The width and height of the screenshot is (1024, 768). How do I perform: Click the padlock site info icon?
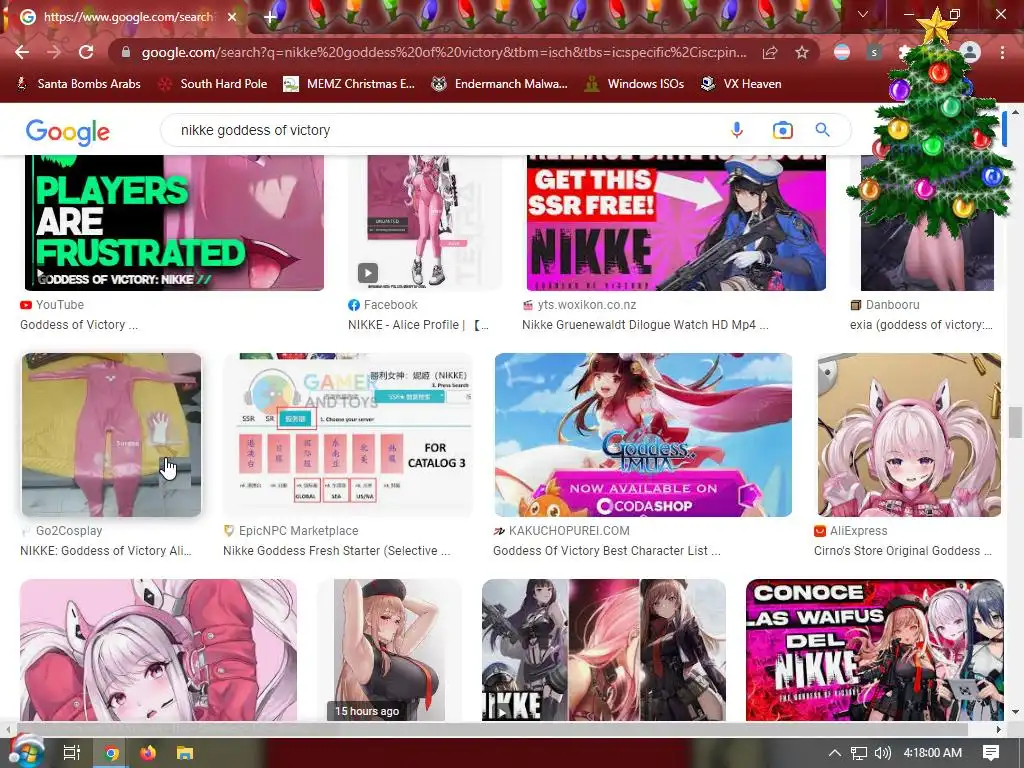pyautogui.click(x=126, y=52)
